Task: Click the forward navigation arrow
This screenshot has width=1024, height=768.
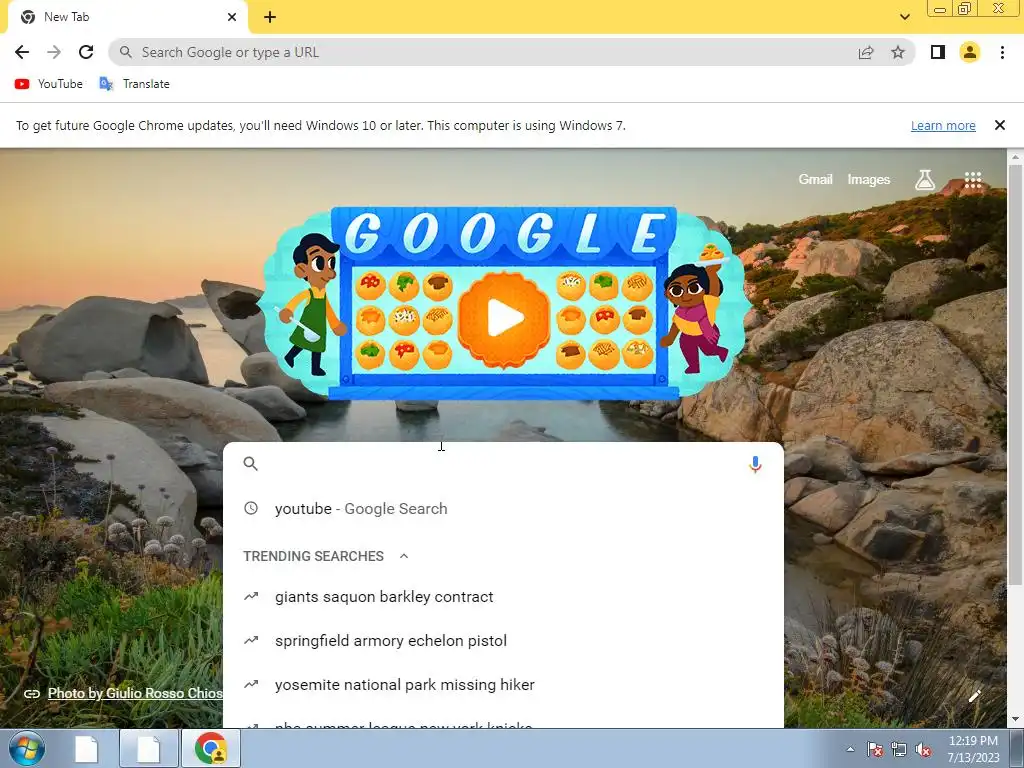Action: [54, 52]
